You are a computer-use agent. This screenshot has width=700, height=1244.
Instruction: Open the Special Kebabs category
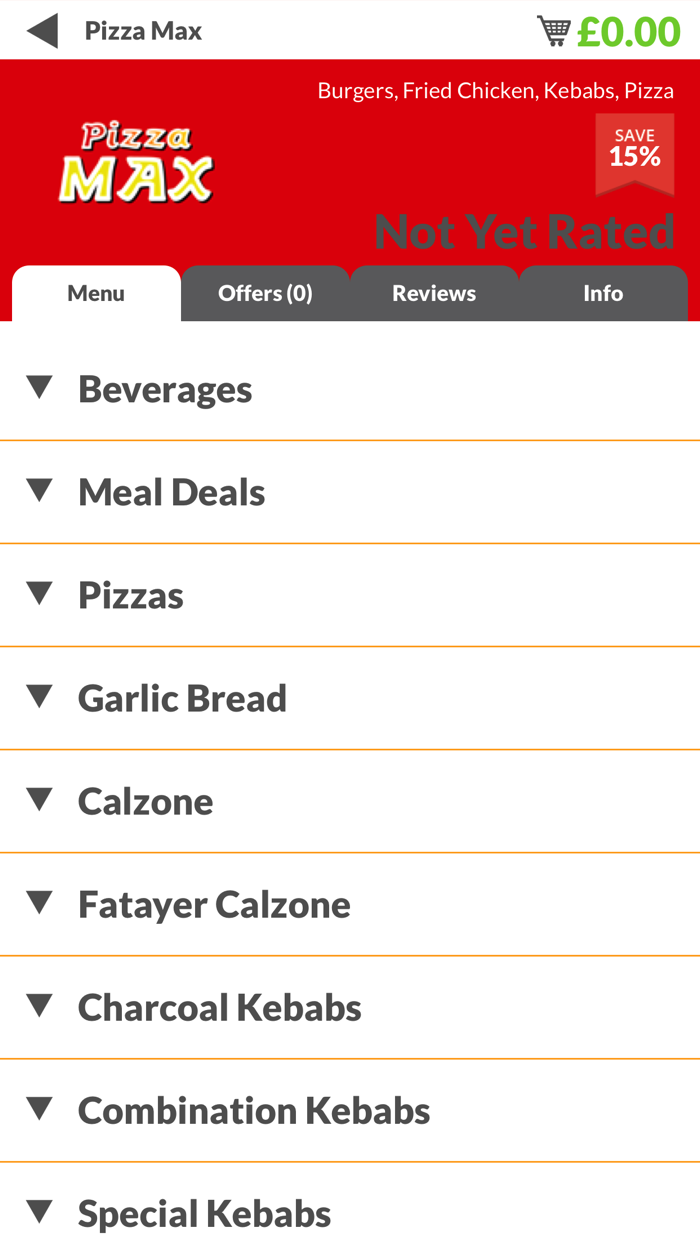click(204, 1213)
